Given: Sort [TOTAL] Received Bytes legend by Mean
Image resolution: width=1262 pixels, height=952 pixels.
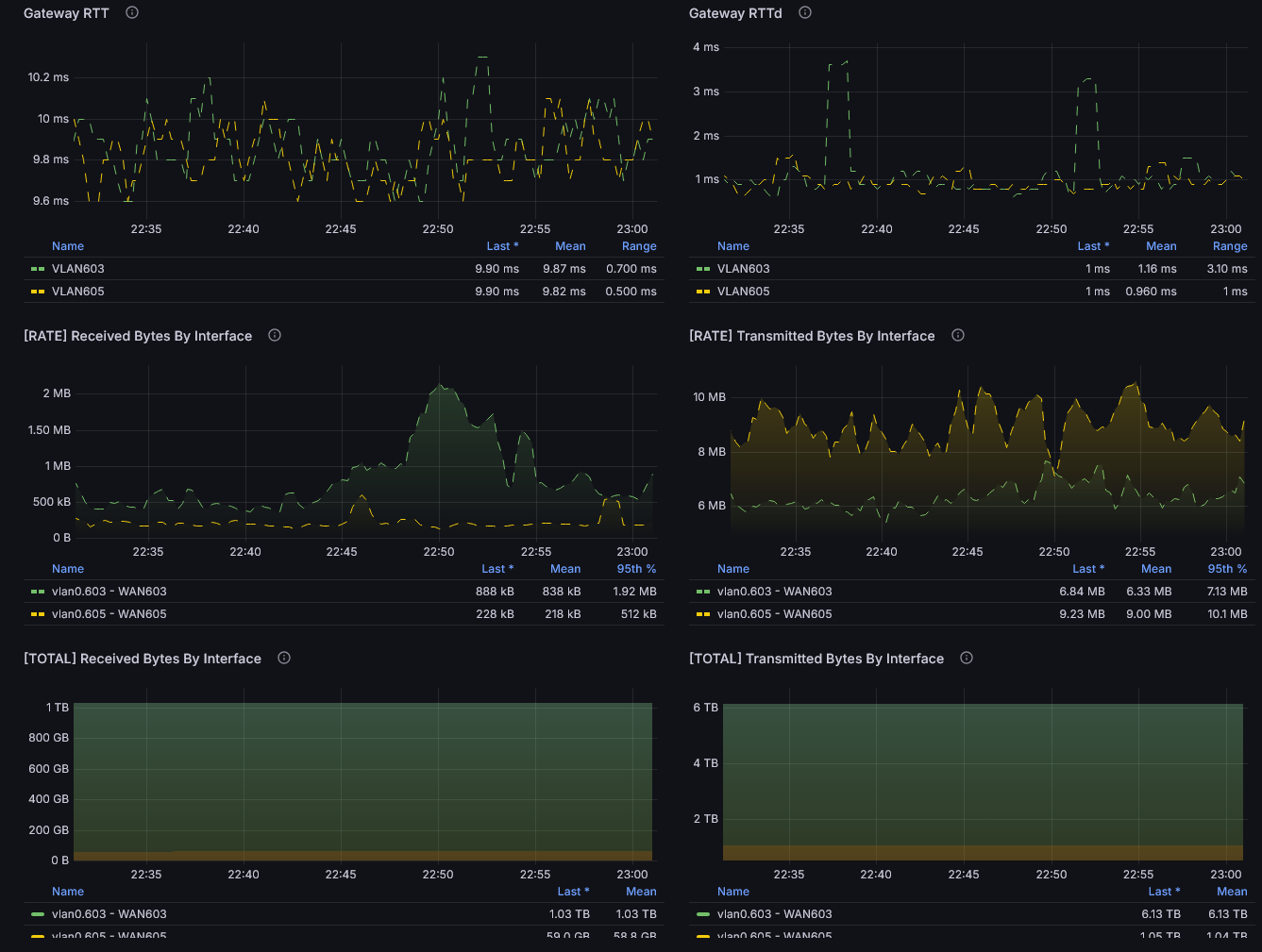Looking at the screenshot, I should tap(641, 892).
